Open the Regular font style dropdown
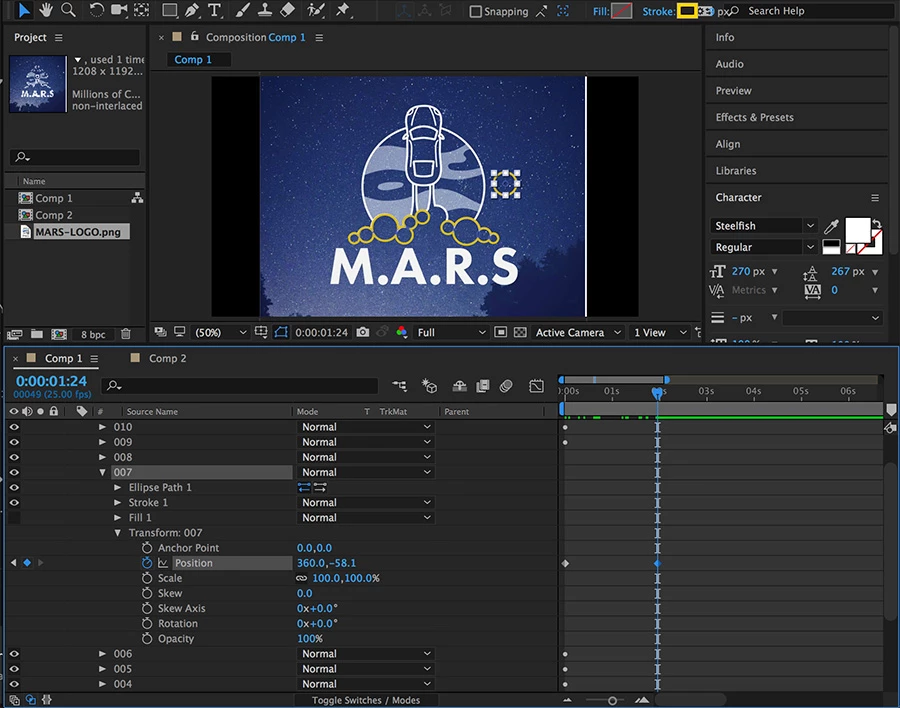The height and width of the screenshot is (708, 900). coord(764,247)
